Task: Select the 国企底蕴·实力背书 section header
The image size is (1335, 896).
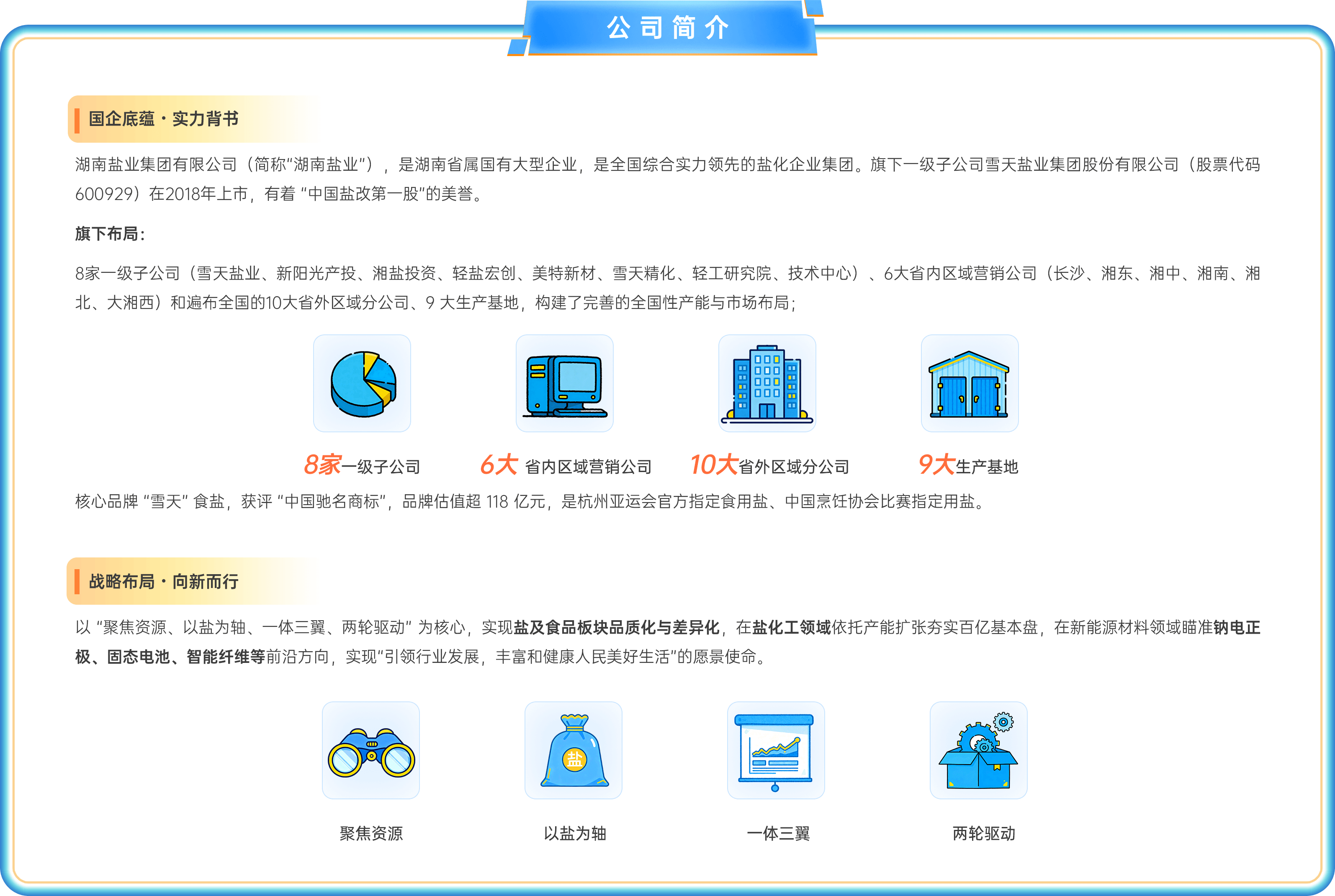Action: click(163, 119)
